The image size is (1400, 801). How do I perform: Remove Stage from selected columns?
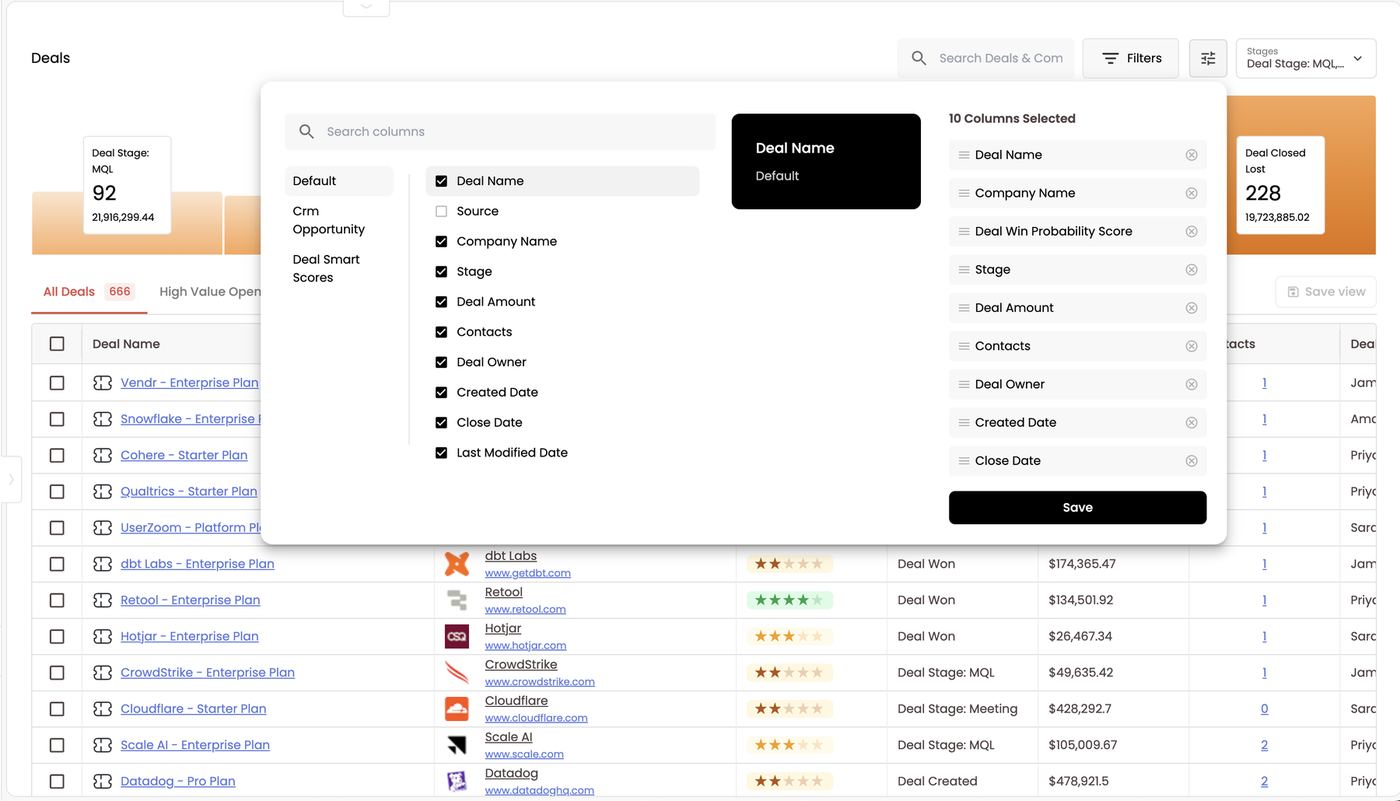point(1191,270)
